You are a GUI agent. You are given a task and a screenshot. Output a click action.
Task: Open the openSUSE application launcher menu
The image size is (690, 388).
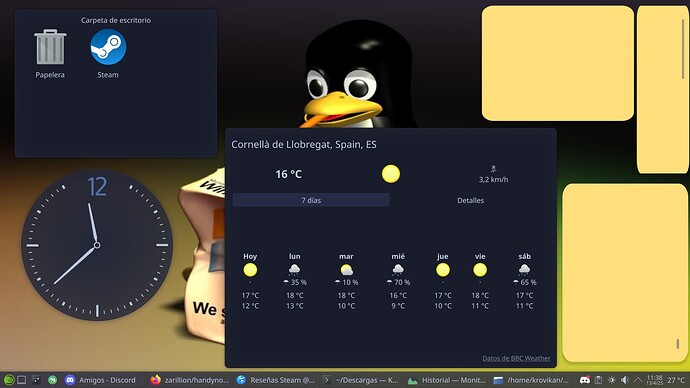coord(9,380)
